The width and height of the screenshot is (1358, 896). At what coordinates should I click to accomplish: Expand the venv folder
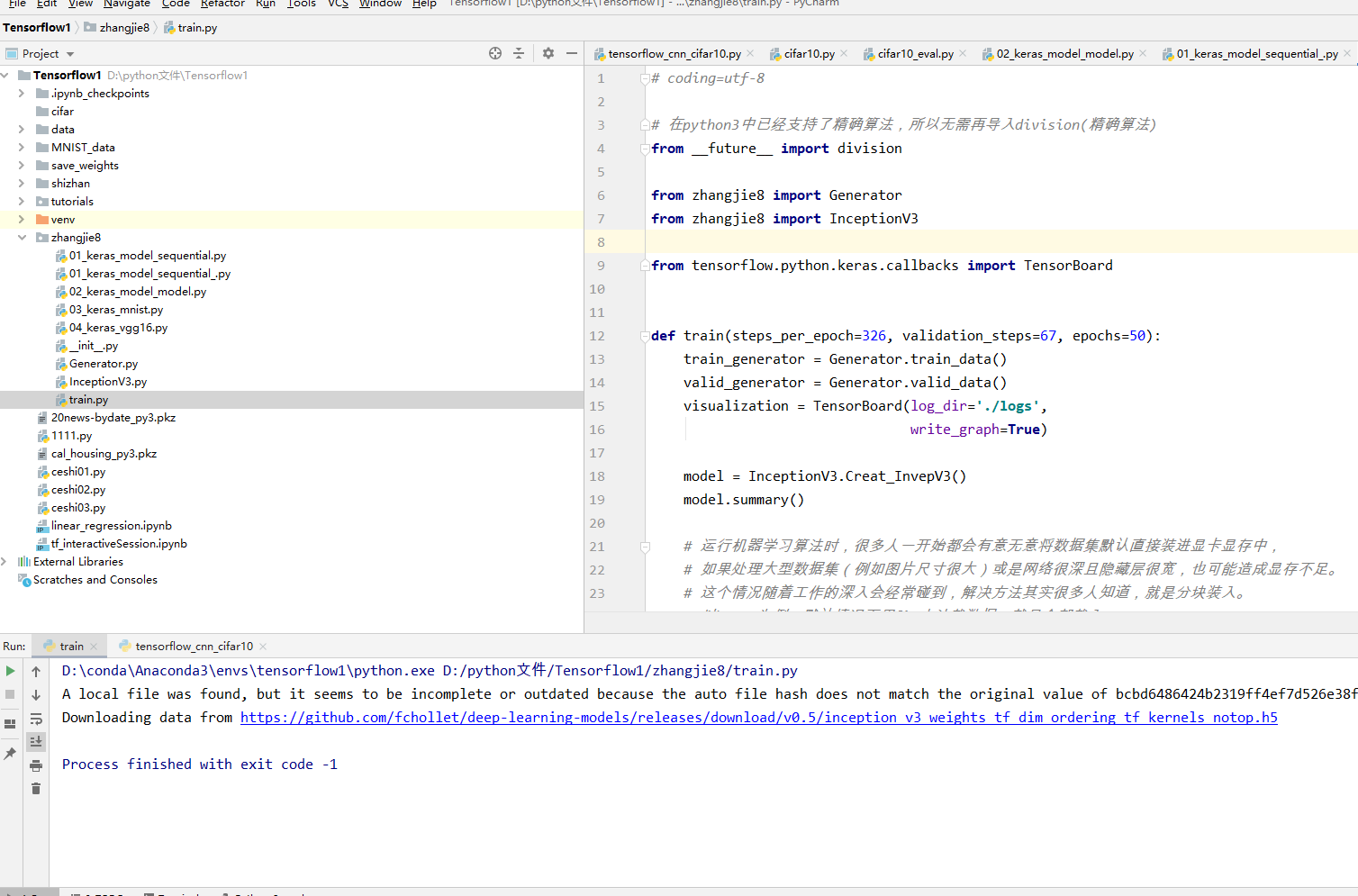22,220
